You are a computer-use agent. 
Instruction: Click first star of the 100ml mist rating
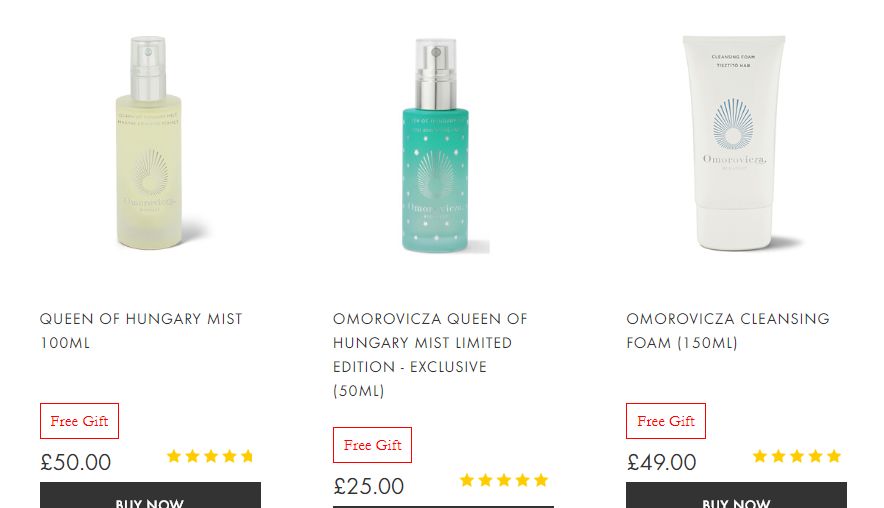pos(174,456)
